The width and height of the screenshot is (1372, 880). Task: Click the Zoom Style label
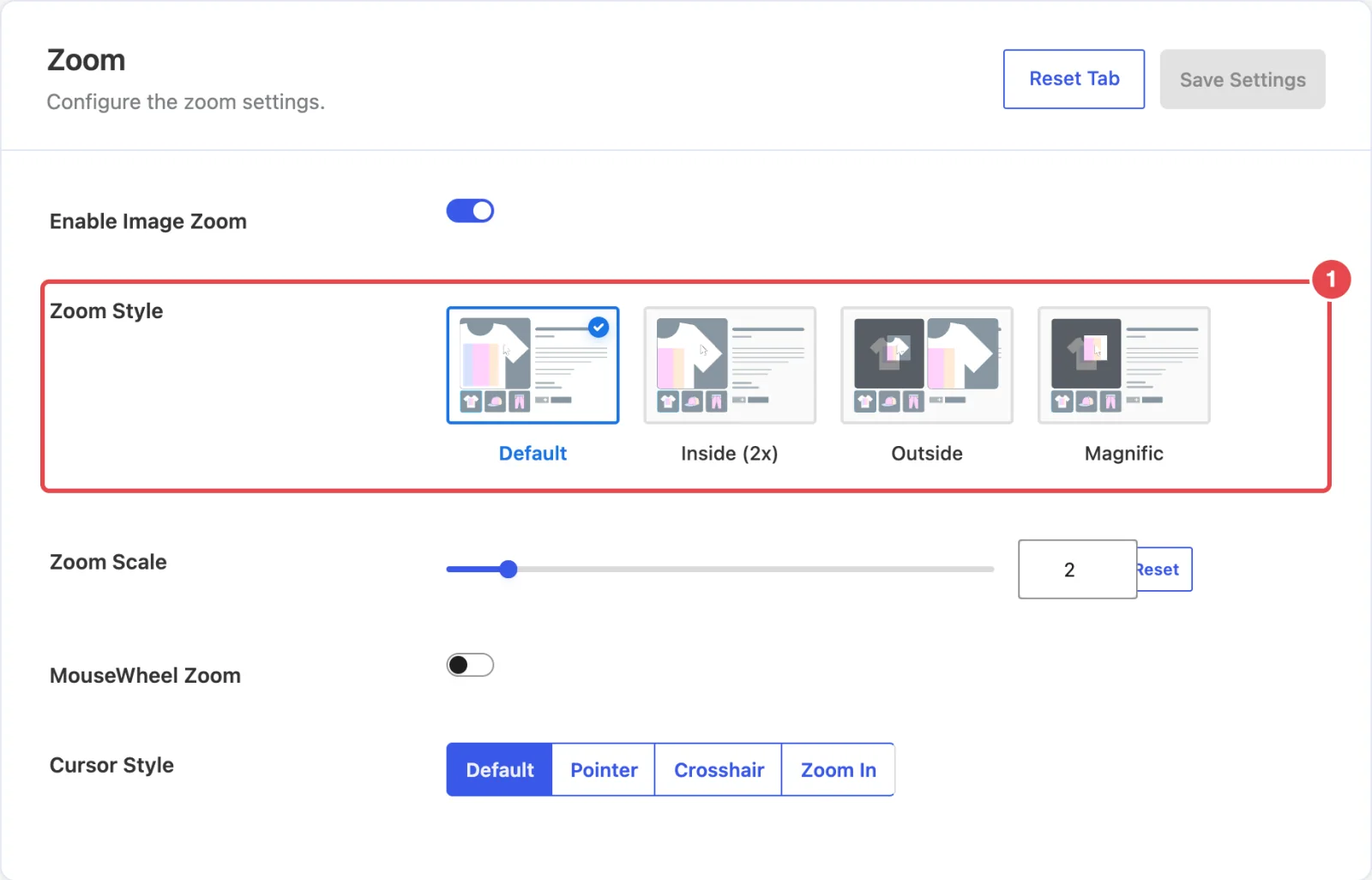(106, 310)
